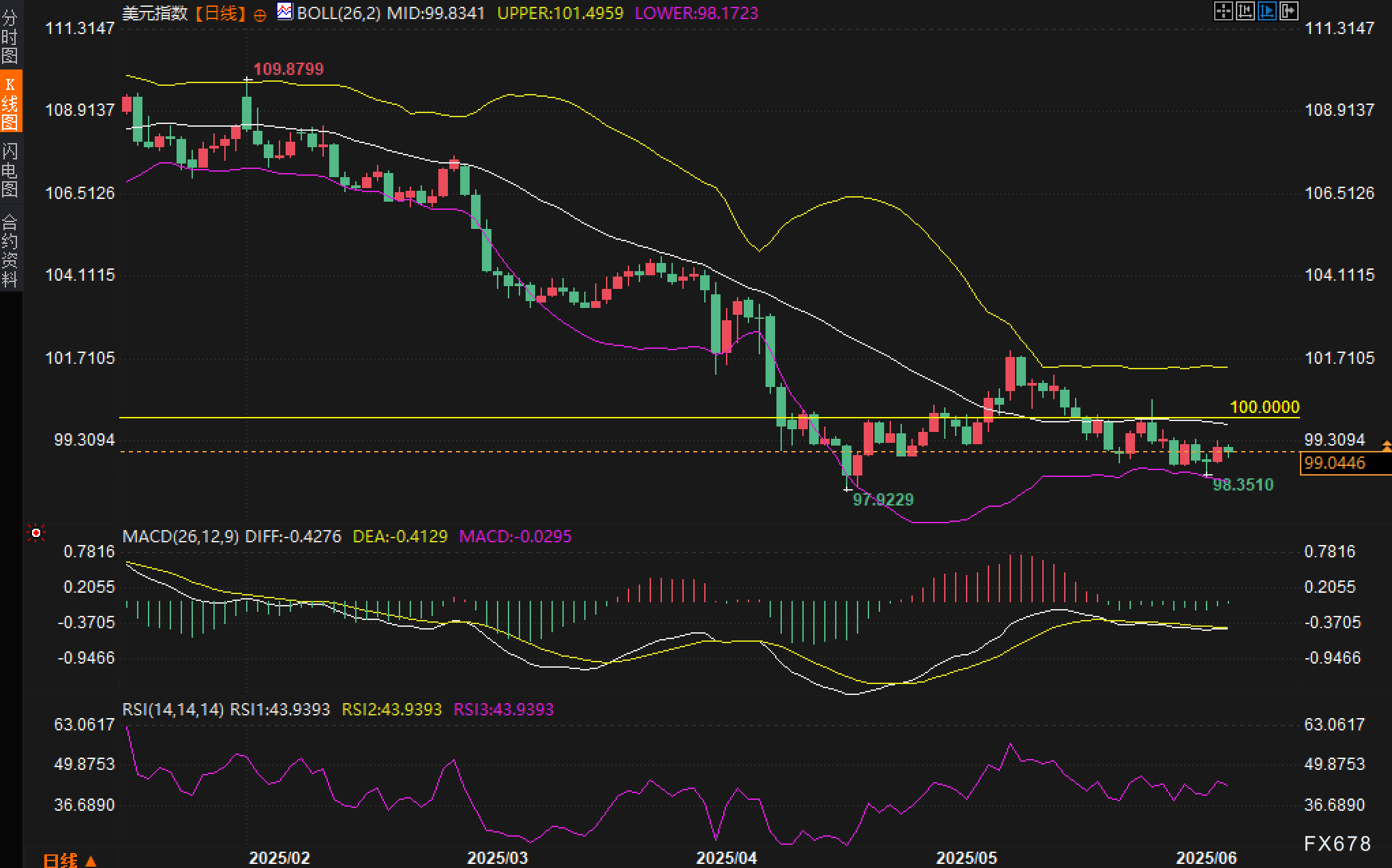Image resolution: width=1392 pixels, height=868 pixels.
Task: Expand the 日线 period selector at bottom left
Action: pos(70,859)
